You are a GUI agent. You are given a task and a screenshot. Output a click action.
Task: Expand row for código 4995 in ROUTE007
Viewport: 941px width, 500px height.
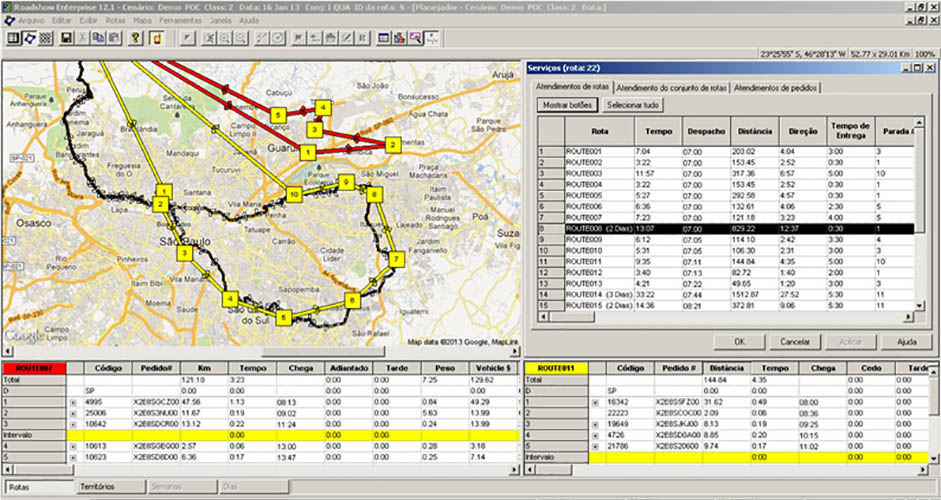coord(73,402)
